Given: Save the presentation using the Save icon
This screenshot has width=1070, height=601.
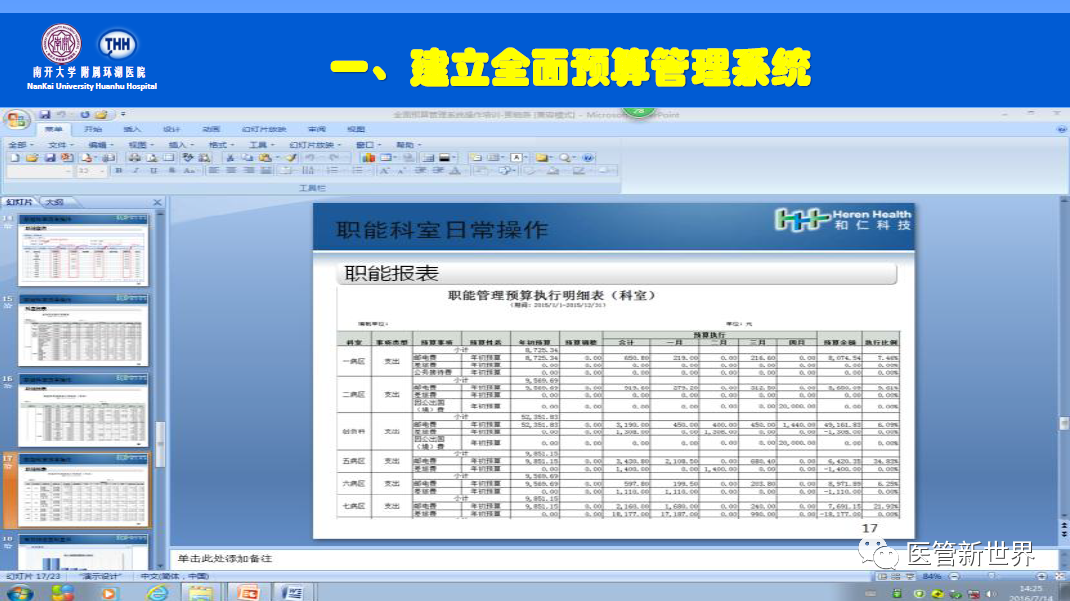Looking at the screenshot, I should (49, 158).
